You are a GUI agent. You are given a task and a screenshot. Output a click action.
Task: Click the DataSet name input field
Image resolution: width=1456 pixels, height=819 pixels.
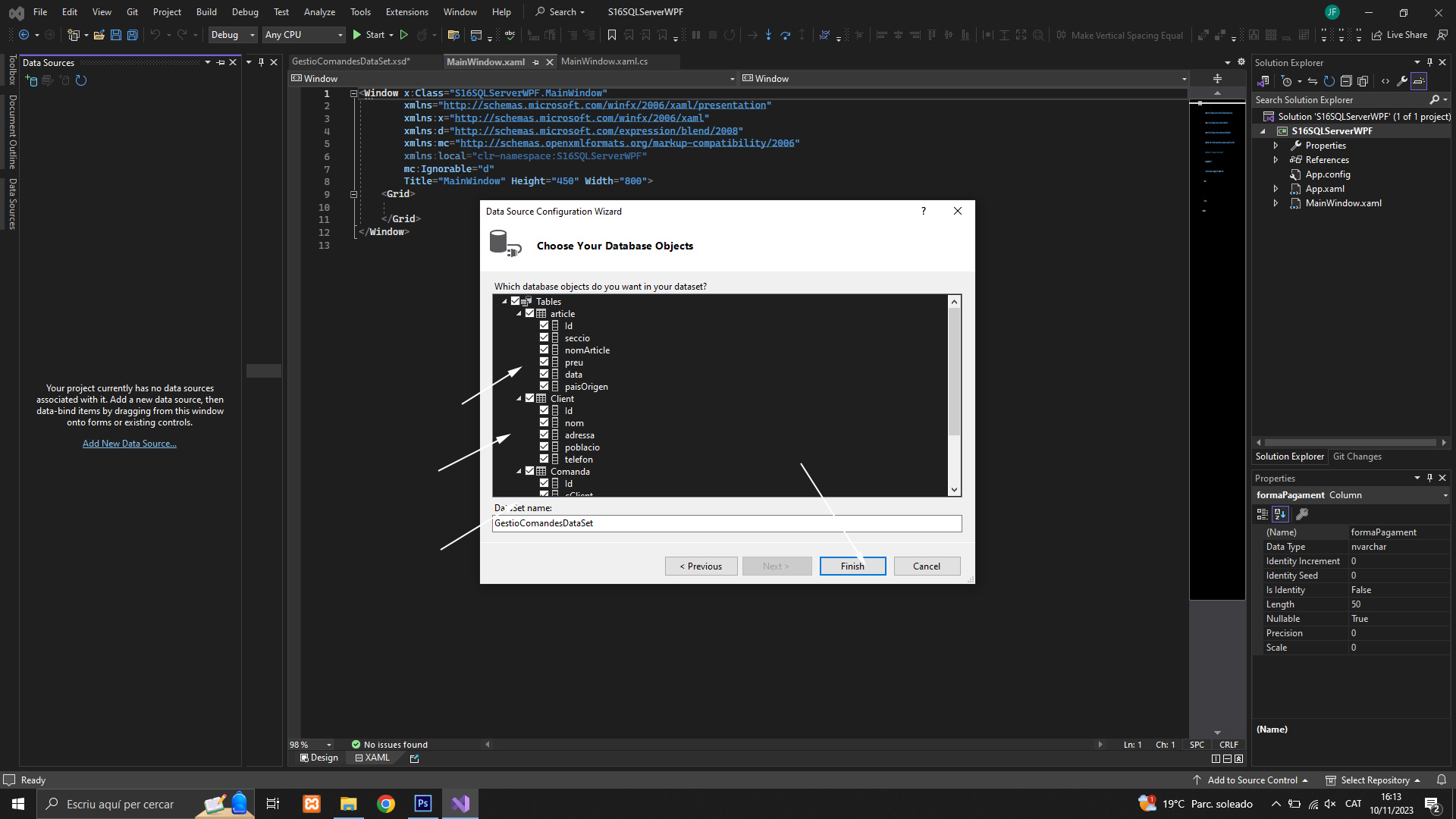click(726, 523)
